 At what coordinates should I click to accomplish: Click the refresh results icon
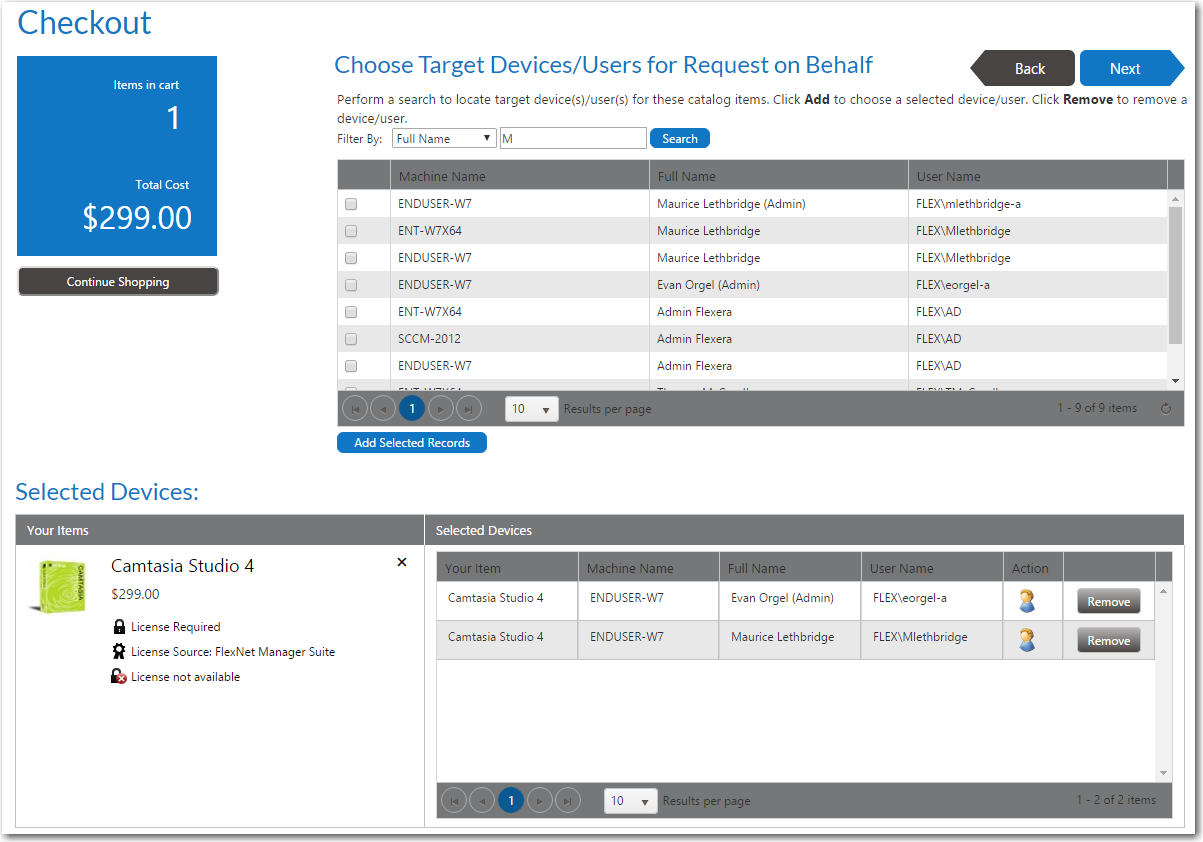pos(1166,408)
